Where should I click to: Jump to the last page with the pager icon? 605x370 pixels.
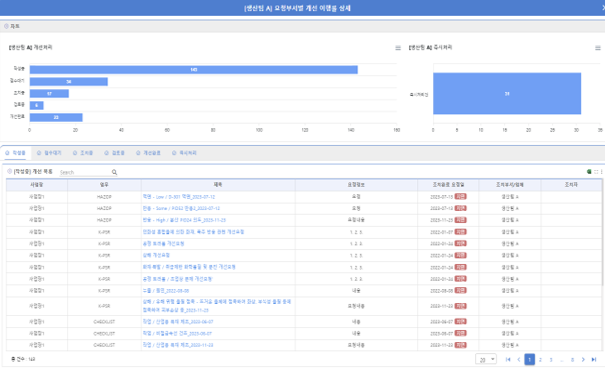[594, 360]
